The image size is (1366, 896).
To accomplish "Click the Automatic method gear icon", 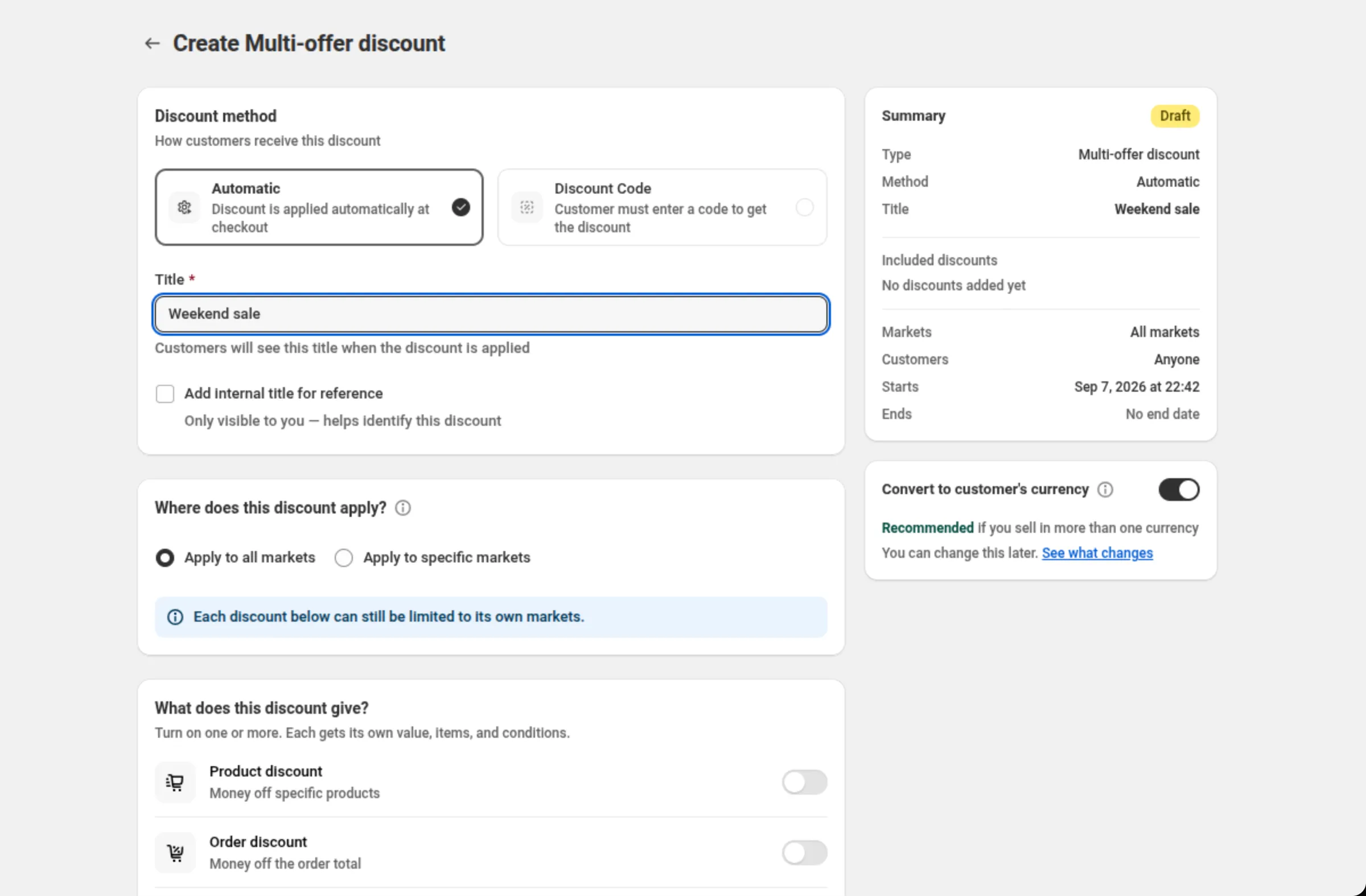I will pos(184,207).
